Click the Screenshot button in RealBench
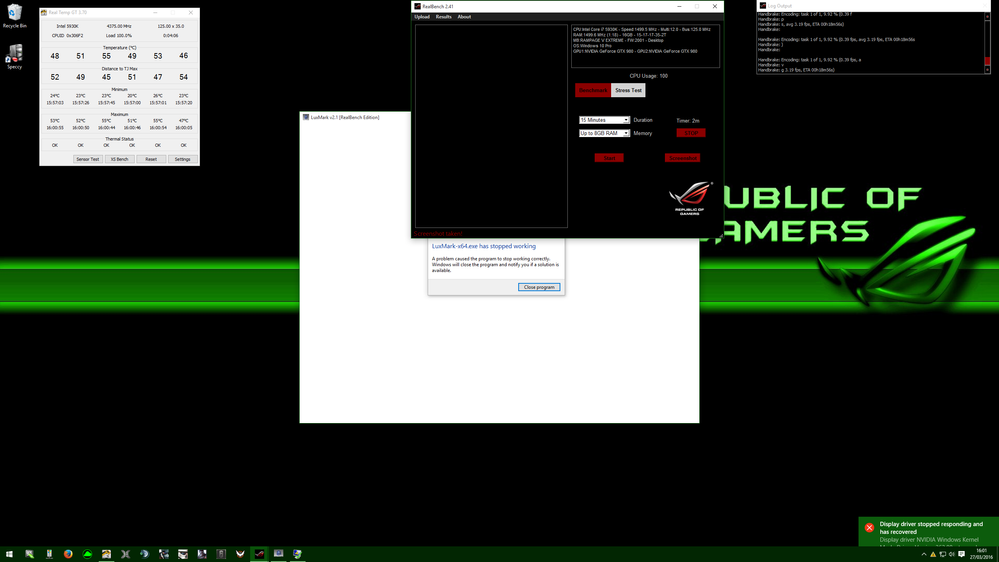The width and height of the screenshot is (999, 562). tap(682, 157)
